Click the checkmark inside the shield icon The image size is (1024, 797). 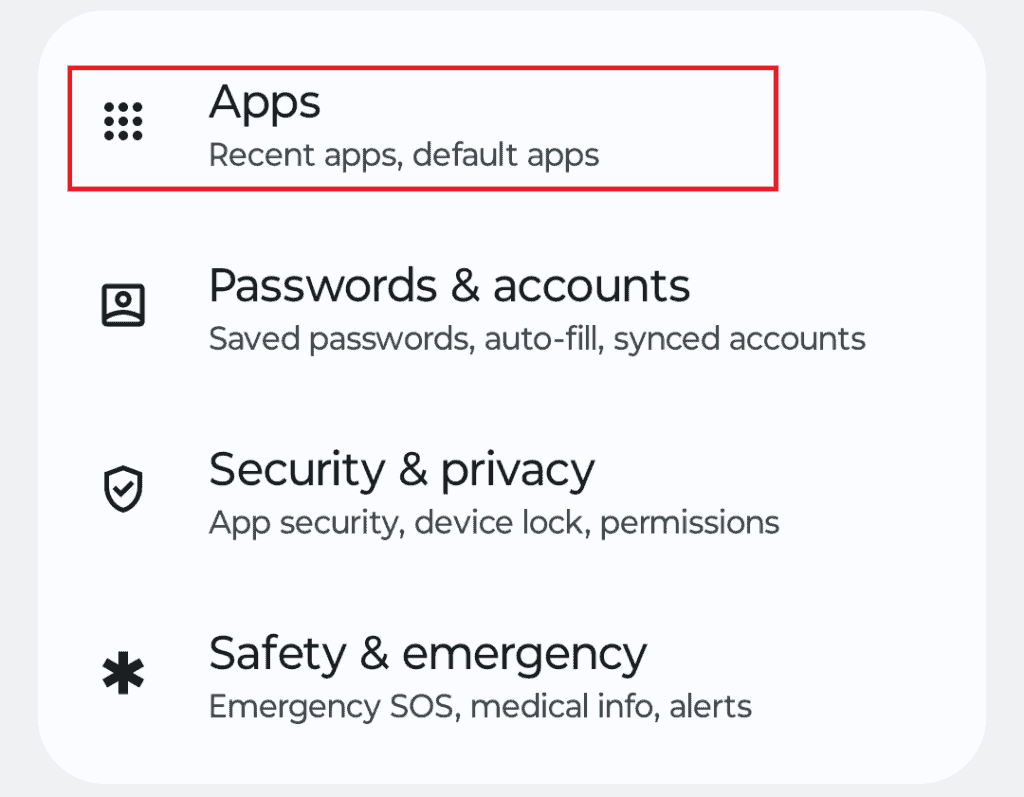coord(124,490)
